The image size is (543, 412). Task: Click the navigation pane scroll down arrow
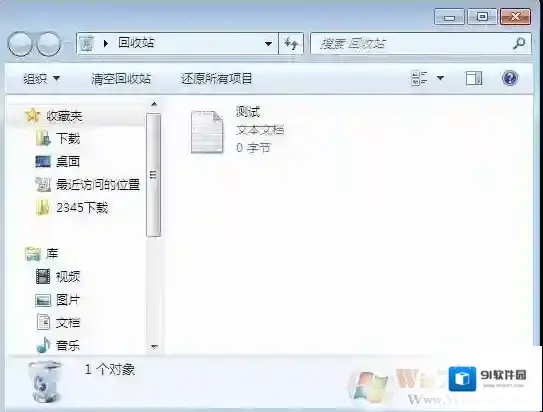tap(154, 346)
